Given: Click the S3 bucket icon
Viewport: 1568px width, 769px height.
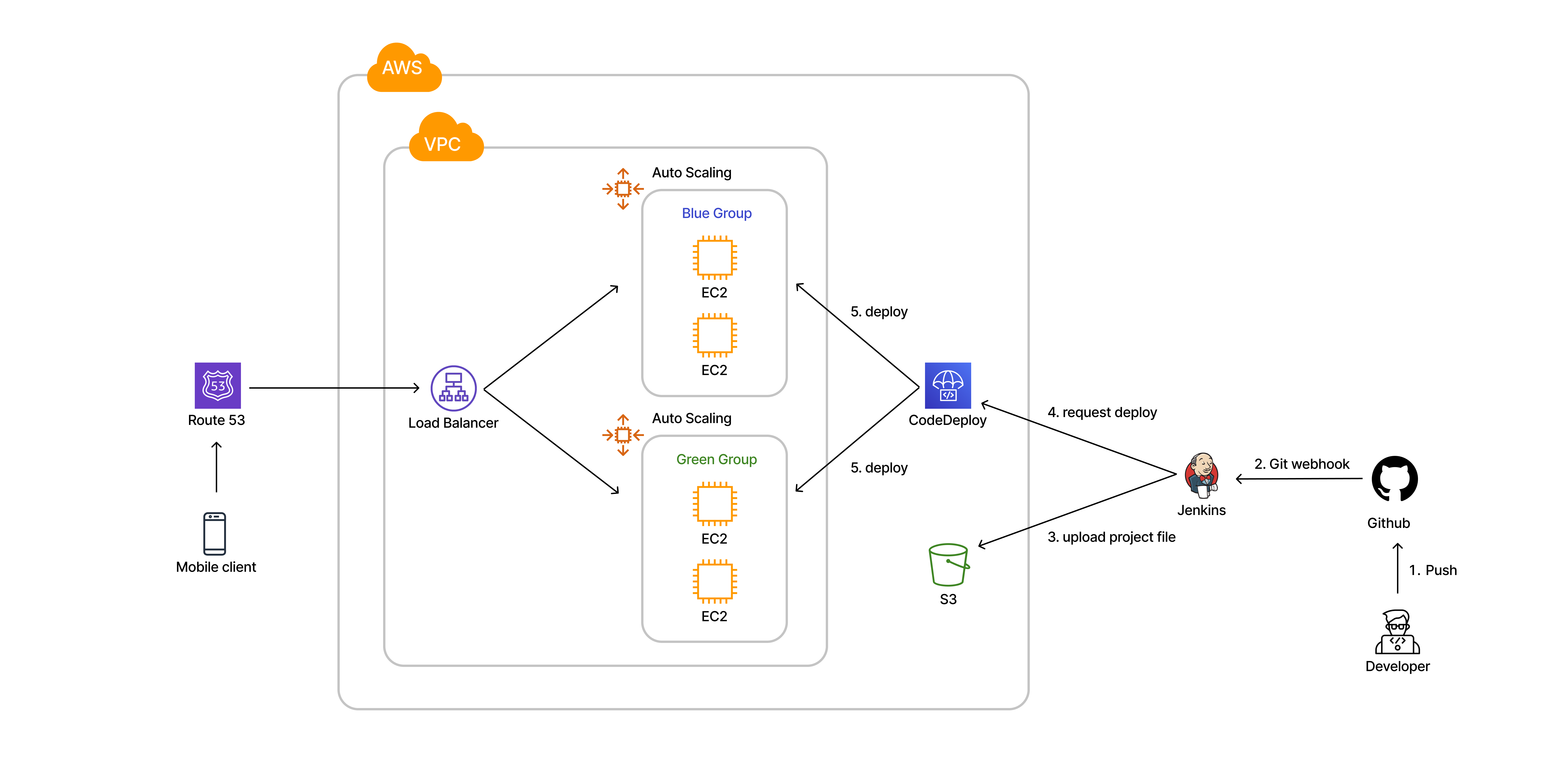Looking at the screenshot, I should (948, 564).
